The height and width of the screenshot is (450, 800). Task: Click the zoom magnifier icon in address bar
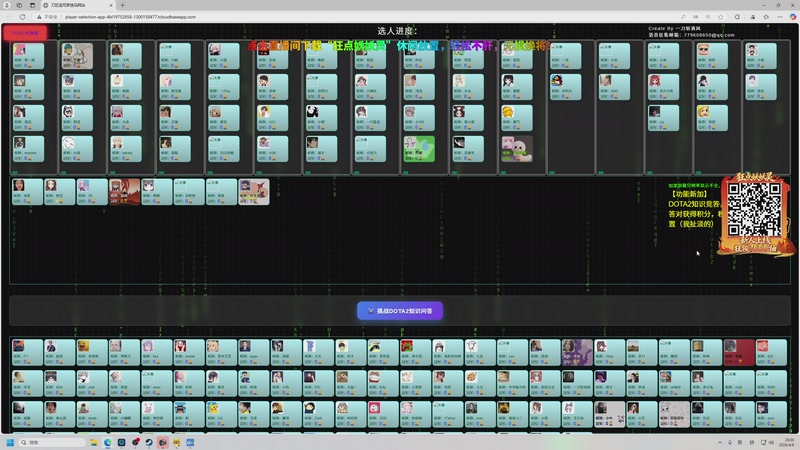pos(708,17)
